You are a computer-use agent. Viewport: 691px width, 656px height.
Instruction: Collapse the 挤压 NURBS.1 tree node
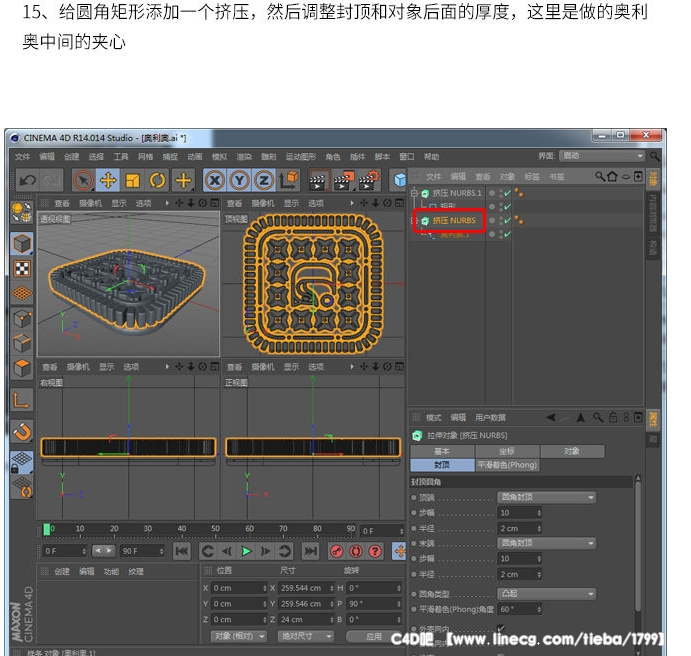point(414,193)
